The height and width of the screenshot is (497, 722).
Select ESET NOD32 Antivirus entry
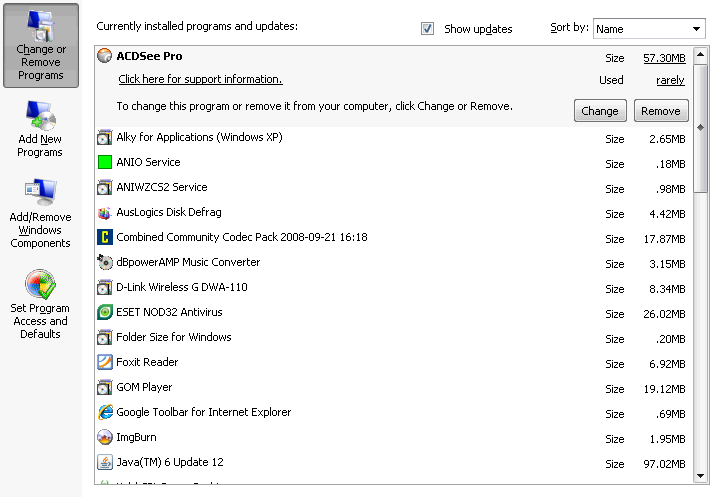point(393,312)
